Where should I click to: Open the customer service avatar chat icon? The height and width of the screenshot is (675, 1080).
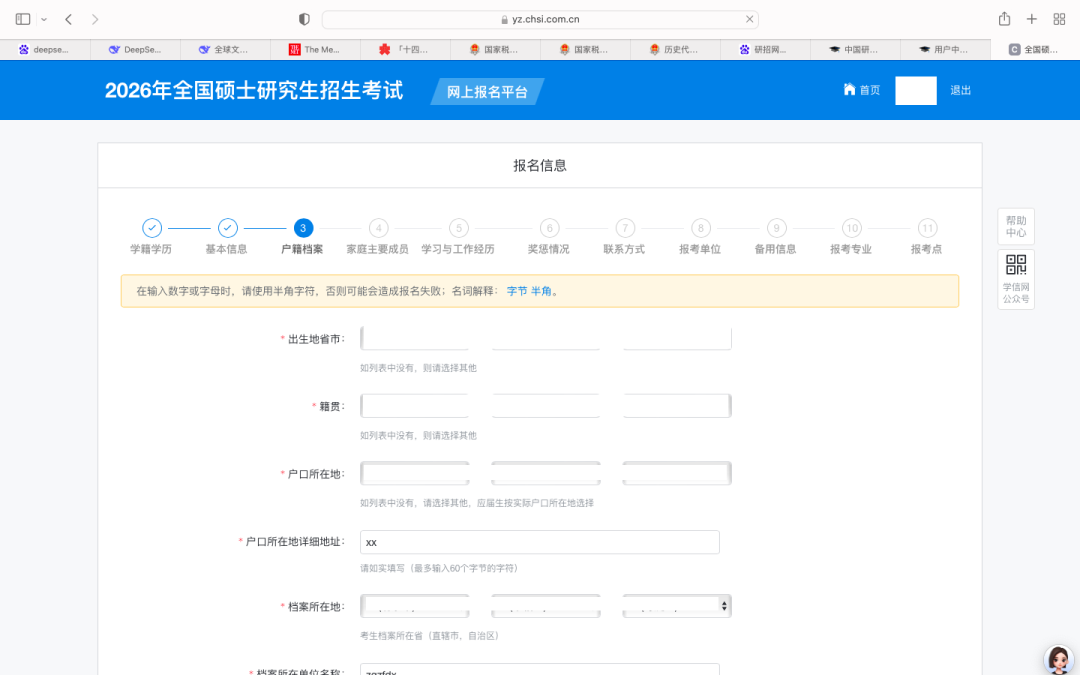(1058, 659)
